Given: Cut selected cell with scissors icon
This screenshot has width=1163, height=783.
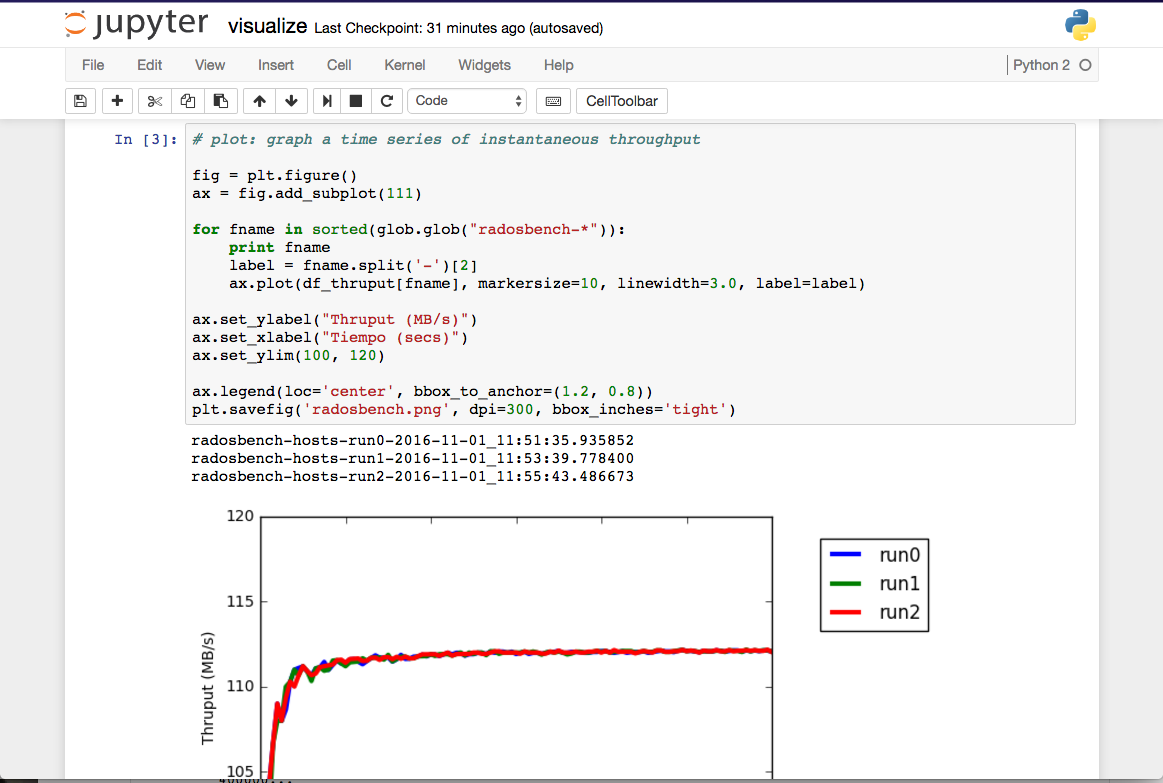Looking at the screenshot, I should click(x=154, y=101).
